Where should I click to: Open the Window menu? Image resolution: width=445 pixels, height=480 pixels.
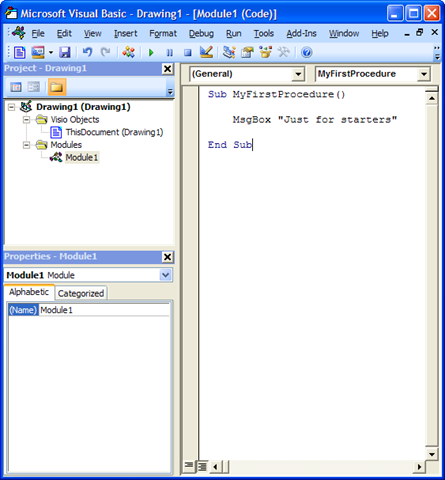[344, 34]
